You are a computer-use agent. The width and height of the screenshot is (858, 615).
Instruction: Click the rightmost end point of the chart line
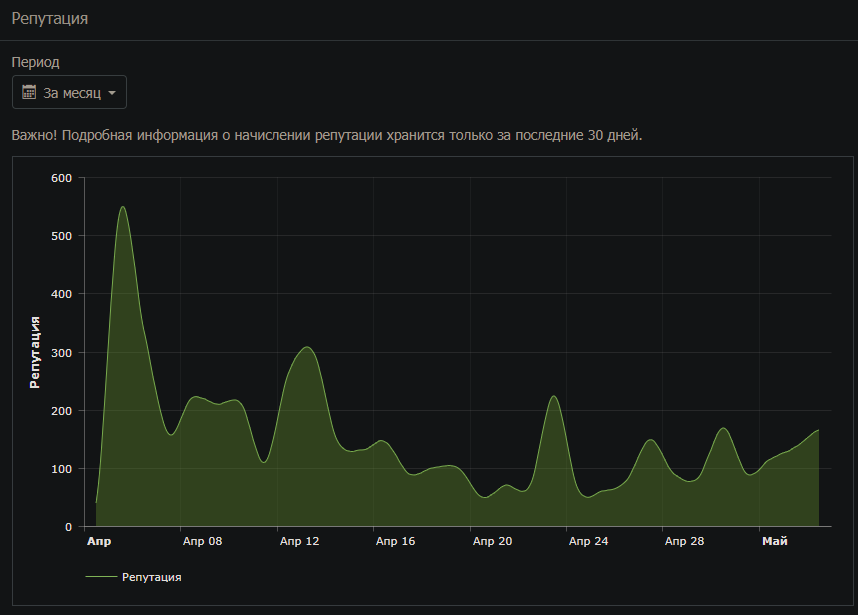[x=818, y=430]
